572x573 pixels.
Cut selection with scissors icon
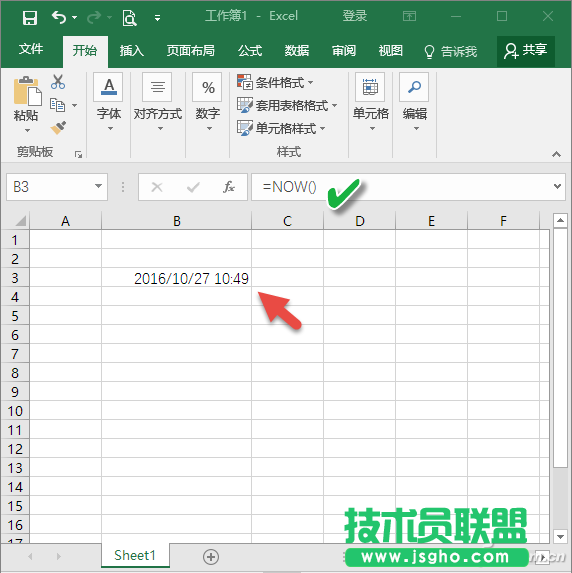point(58,82)
